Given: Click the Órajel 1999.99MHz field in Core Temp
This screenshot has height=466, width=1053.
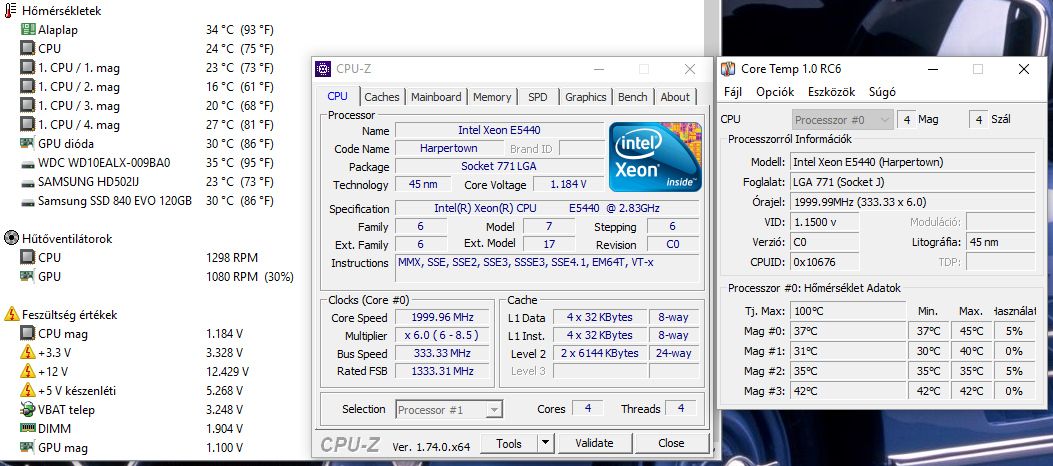Looking at the screenshot, I should (912, 202).
